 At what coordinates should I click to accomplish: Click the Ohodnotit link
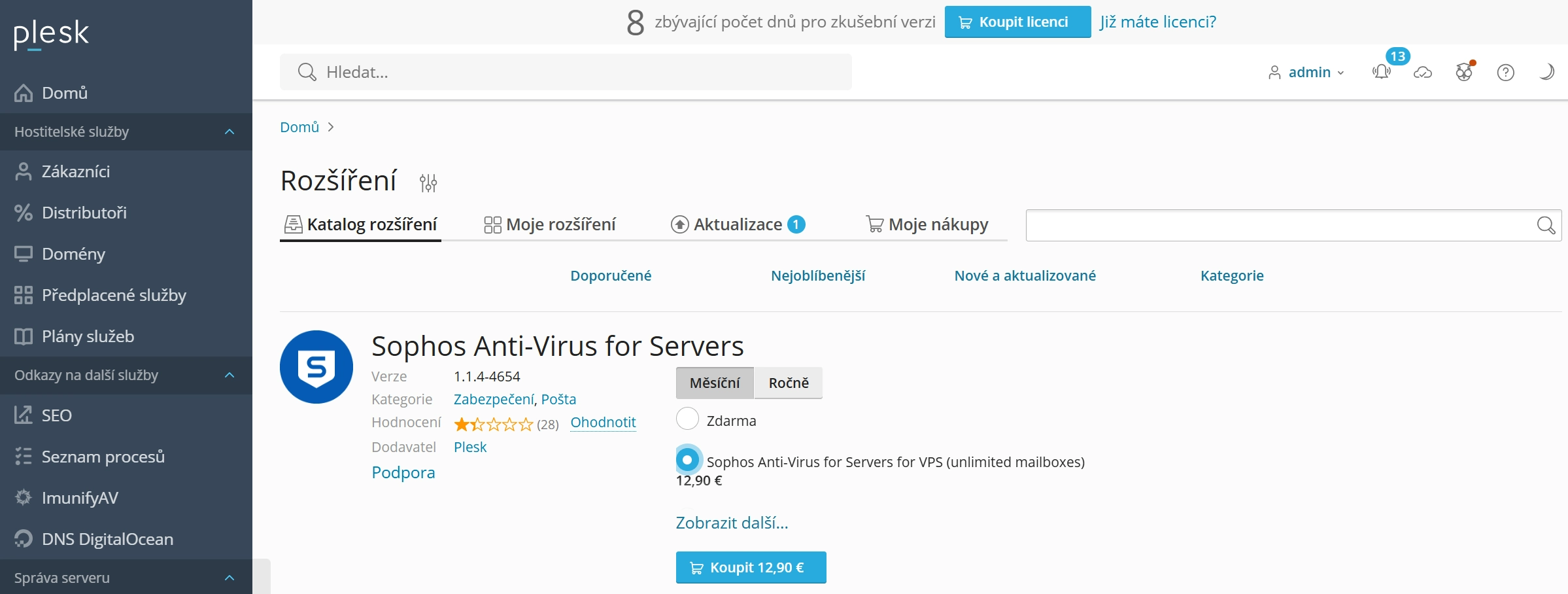tap(603, 423)
